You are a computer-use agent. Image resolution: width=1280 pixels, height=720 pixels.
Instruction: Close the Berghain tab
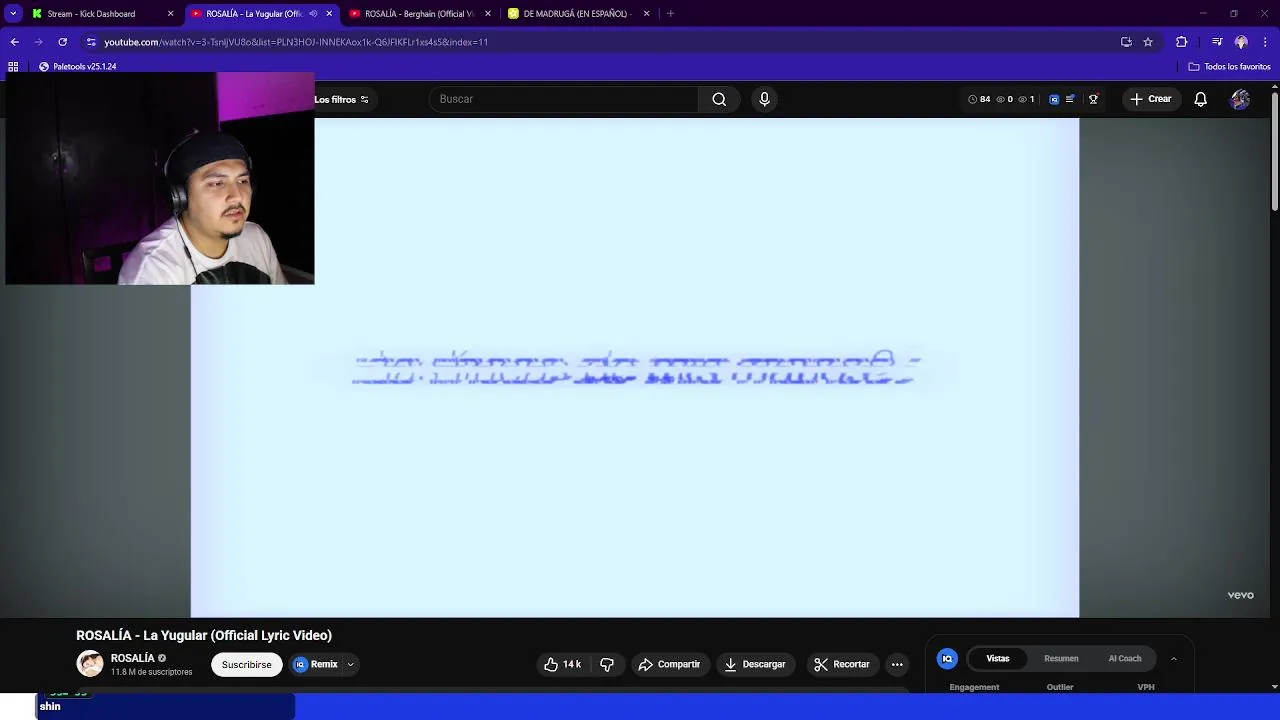[488, 14]
